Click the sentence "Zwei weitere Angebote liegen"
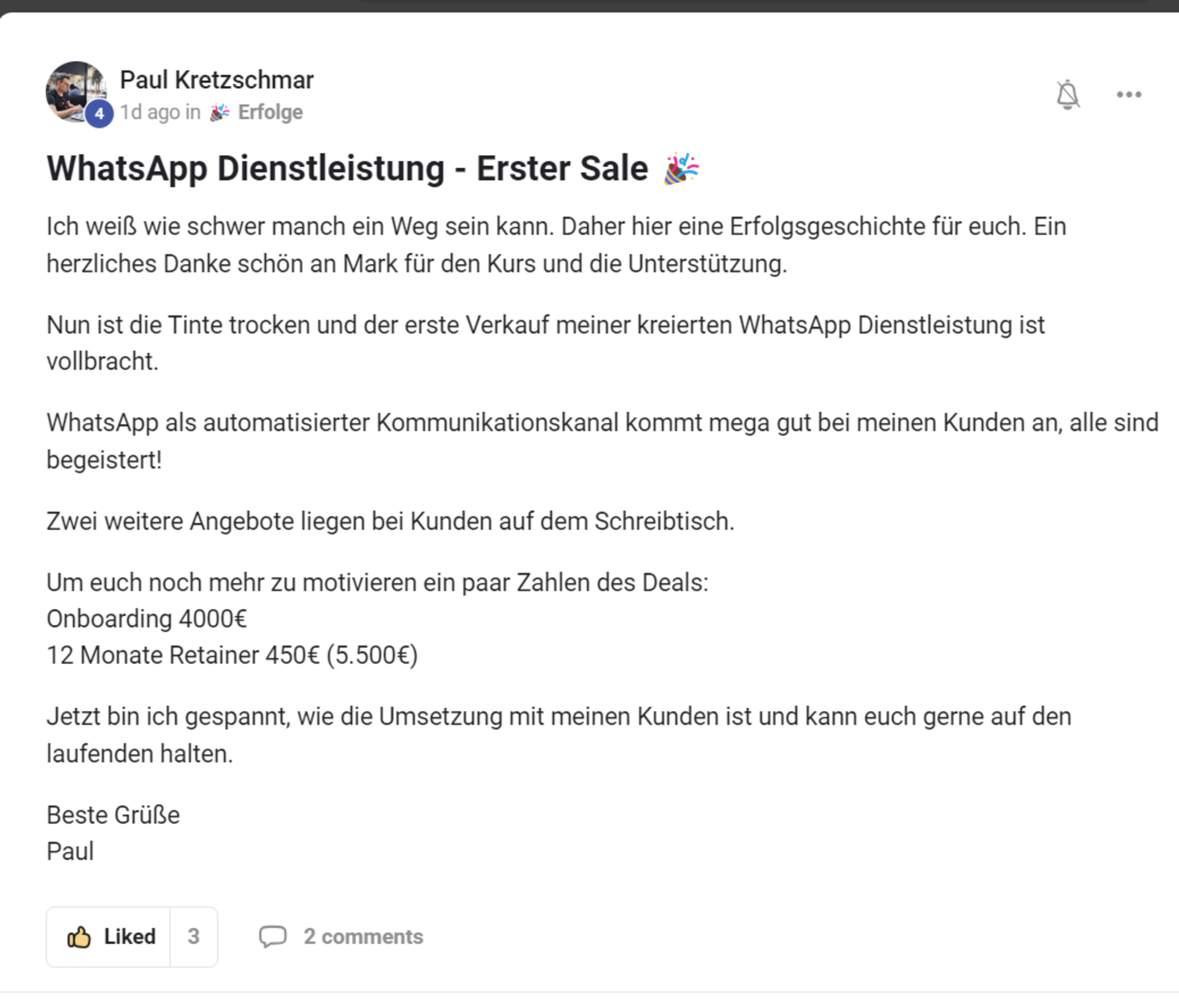This screenshot has height=1008, width=1179. point(390,522)
